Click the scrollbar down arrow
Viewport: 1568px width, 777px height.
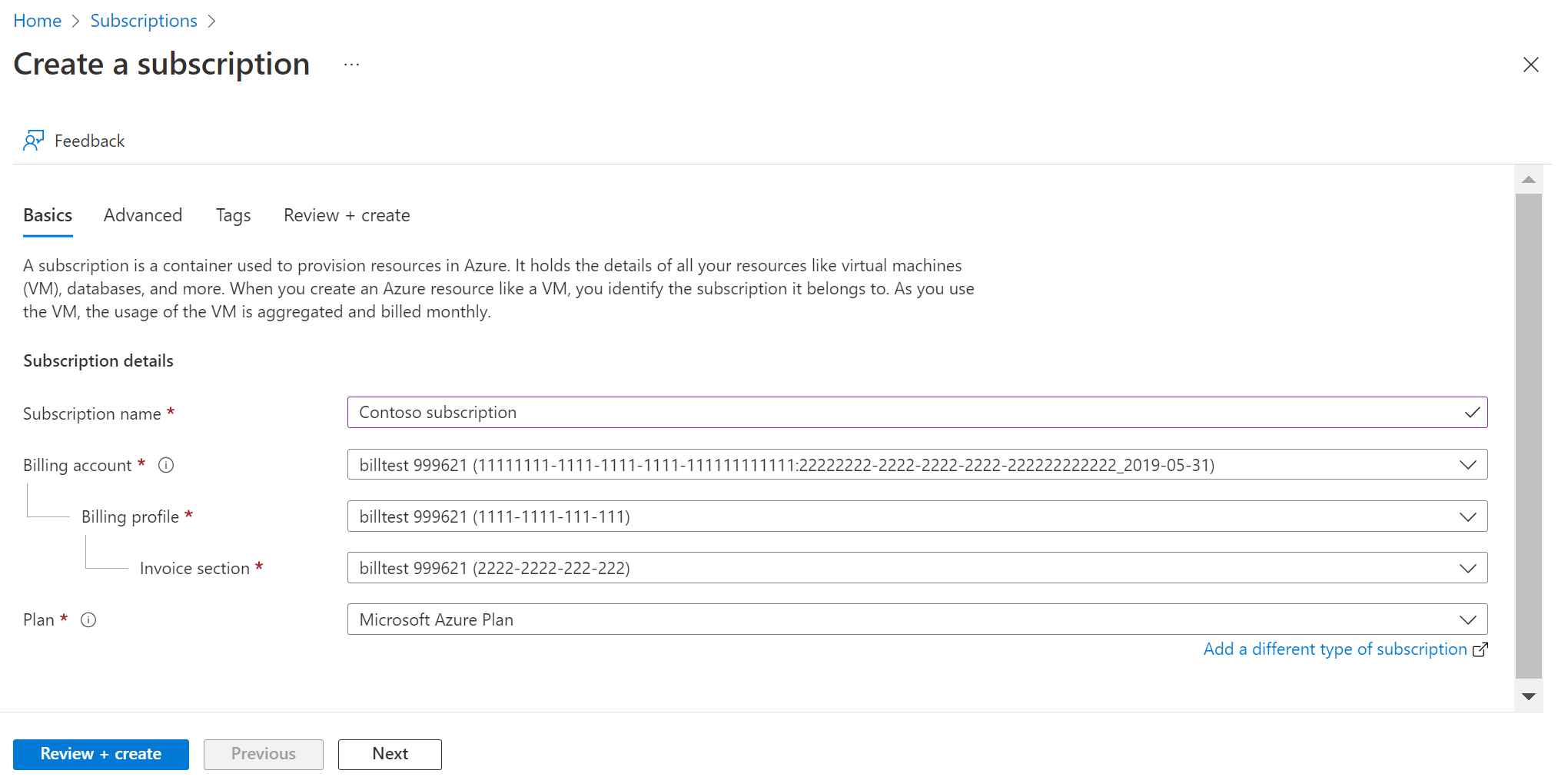pos(1529,696)
